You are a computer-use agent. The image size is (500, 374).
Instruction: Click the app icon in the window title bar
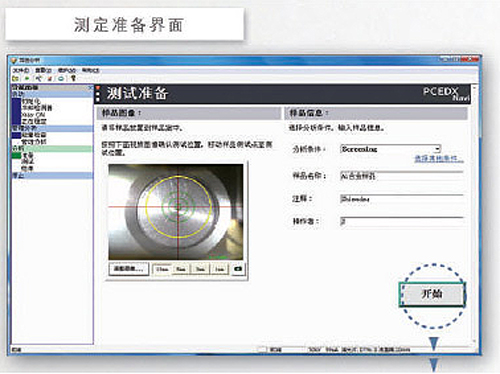[14, 61]
